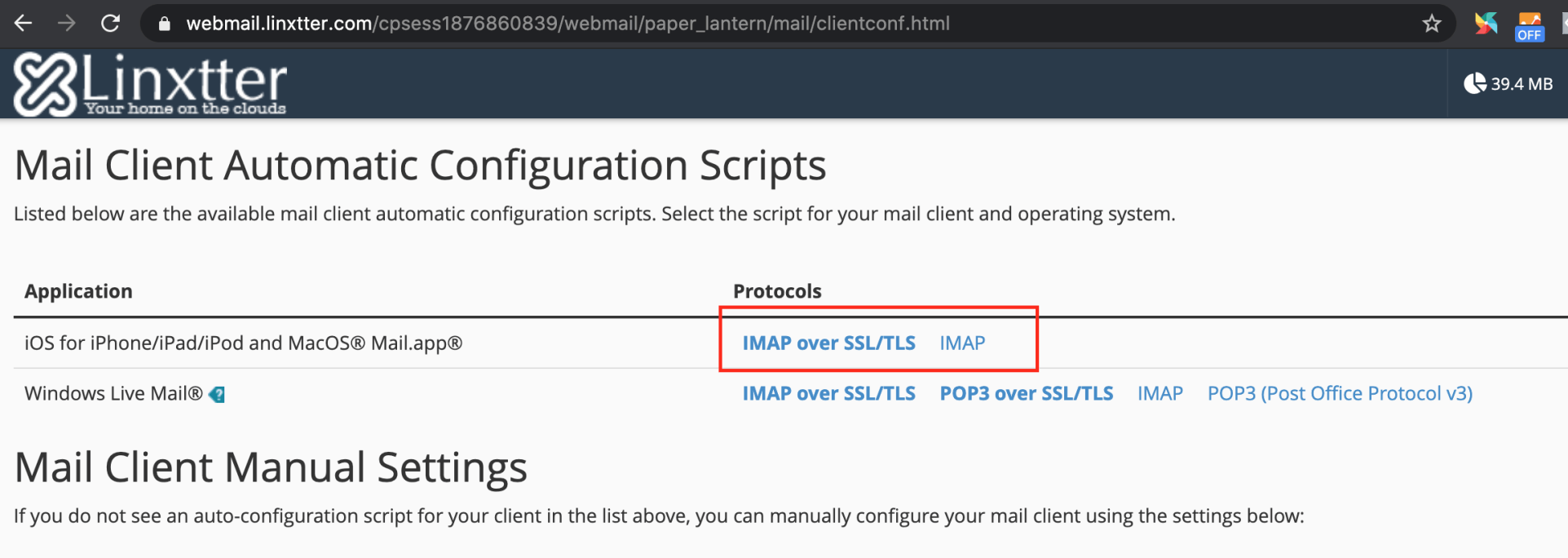Click the Protocols column header
This screenshot has height=558, width=1568.
point(777,291)
